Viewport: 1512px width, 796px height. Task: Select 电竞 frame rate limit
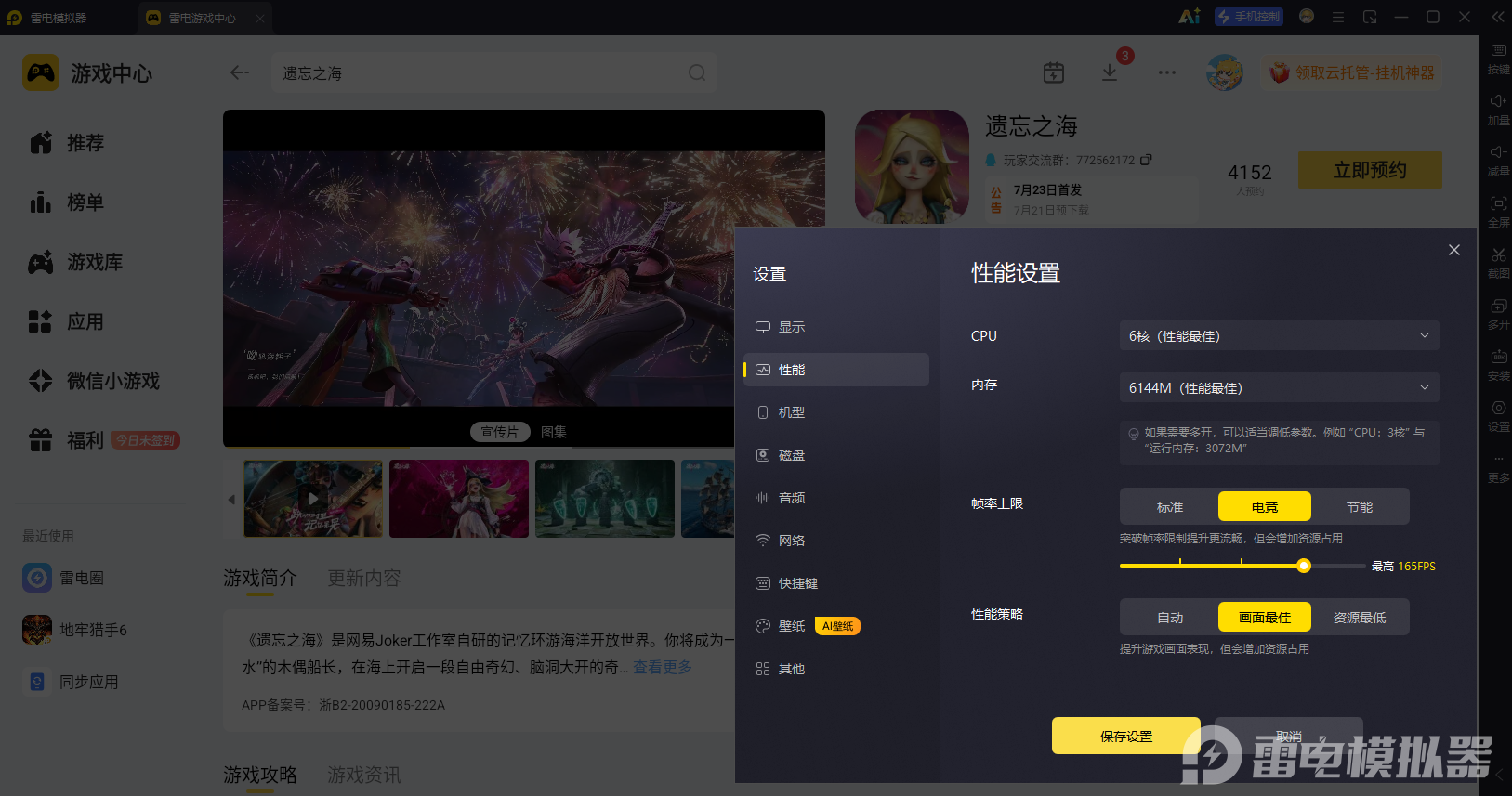1265,506
